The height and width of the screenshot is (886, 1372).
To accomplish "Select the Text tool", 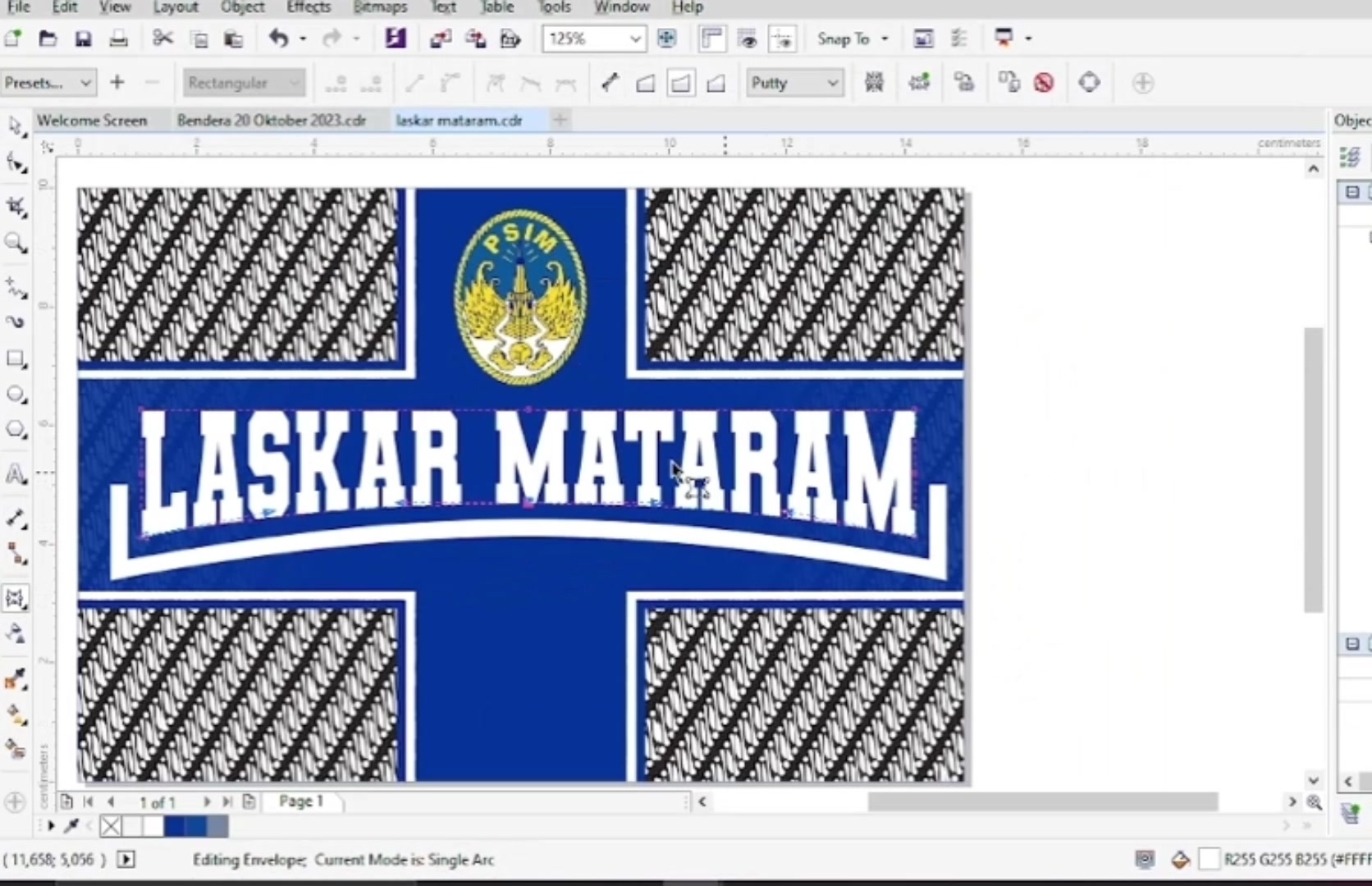I will (x=16, y=474).
